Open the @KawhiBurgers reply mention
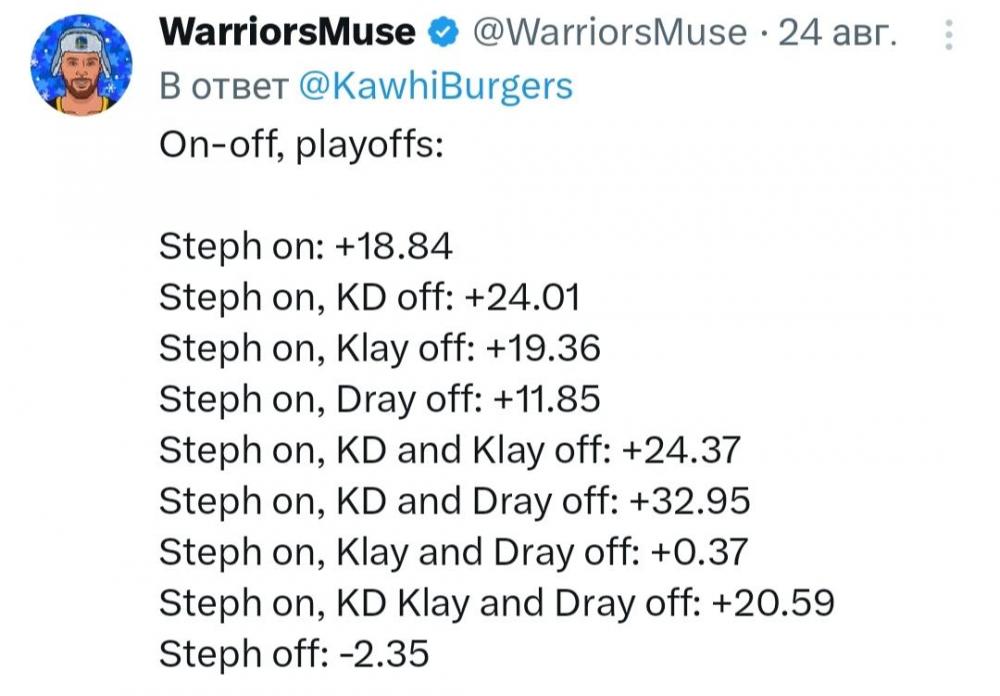This screenshot has height=696, width=1000. [x=435, y=86]
